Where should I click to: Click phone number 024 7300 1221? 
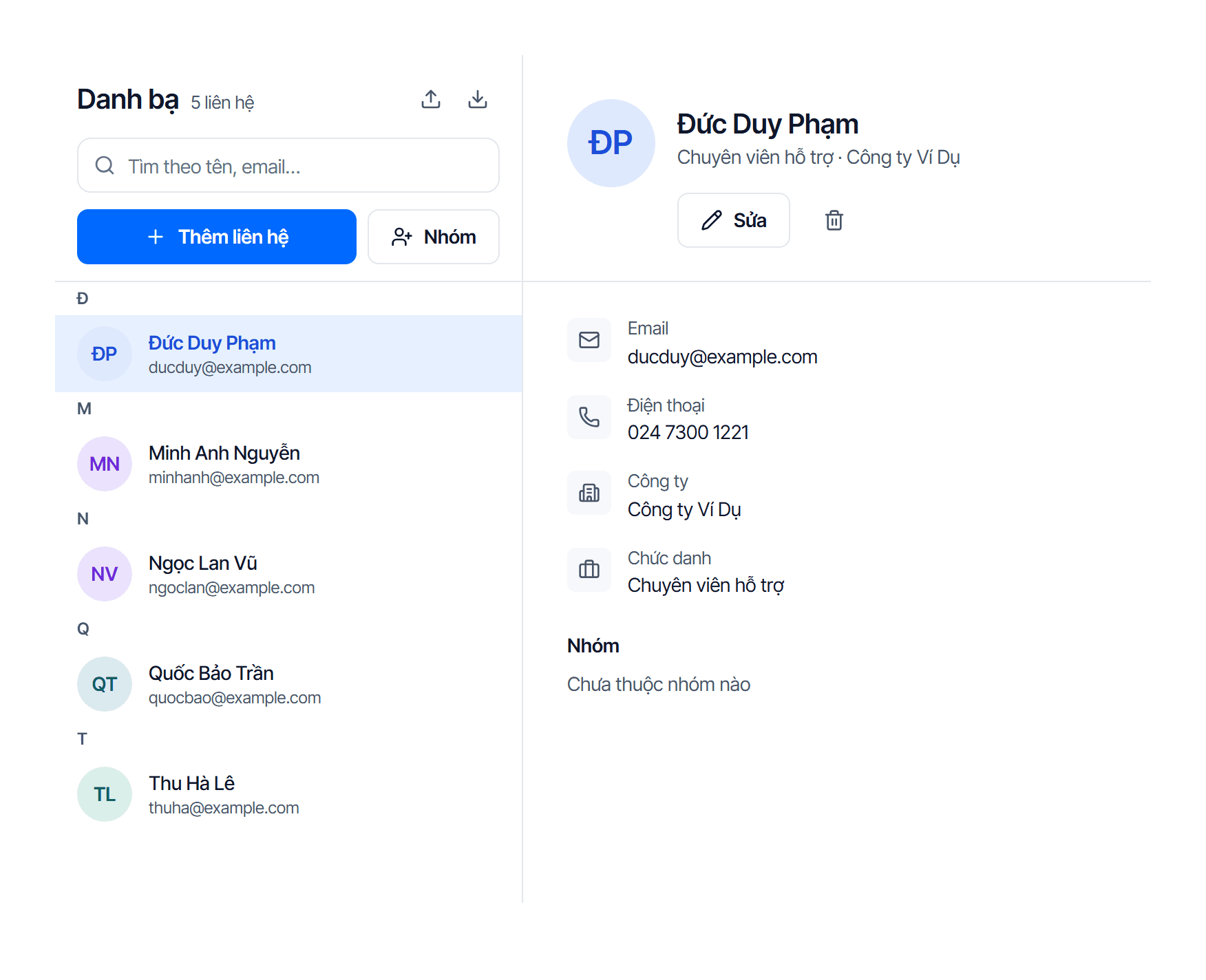[x=688, y=432]
